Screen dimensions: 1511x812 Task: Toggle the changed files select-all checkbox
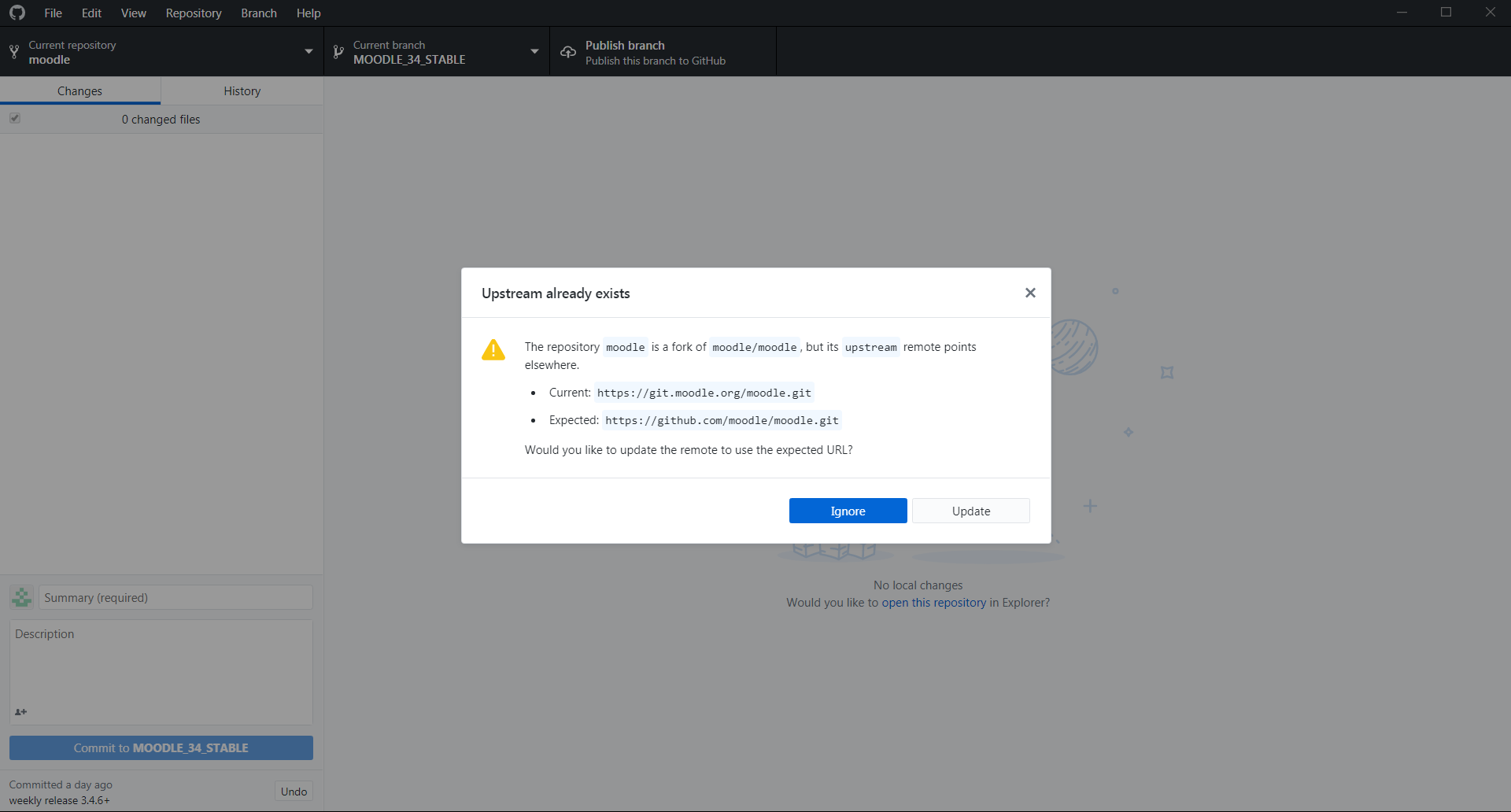[x=15, y=118]
